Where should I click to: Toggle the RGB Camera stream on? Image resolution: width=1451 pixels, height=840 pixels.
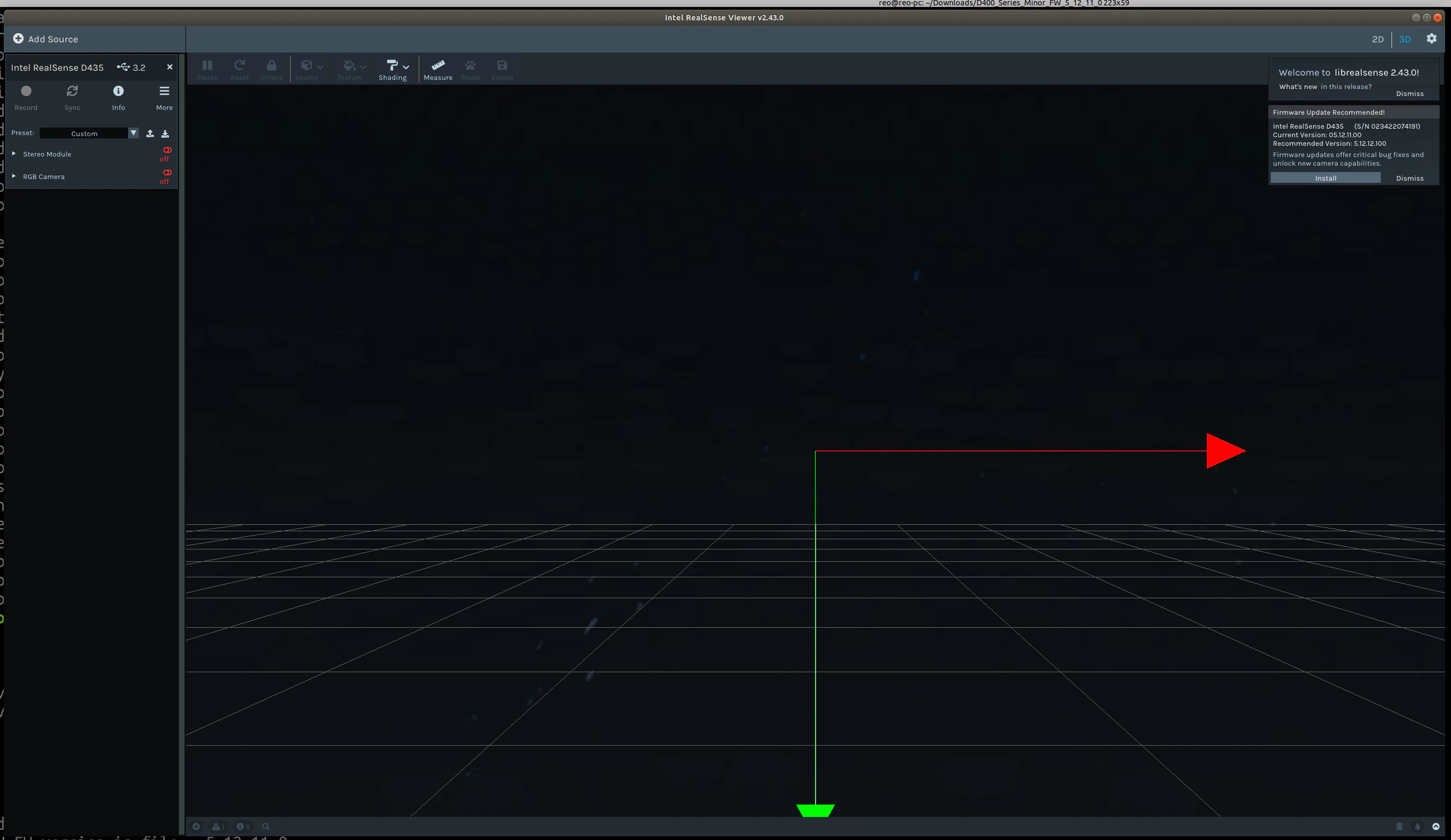pos(166,176)
